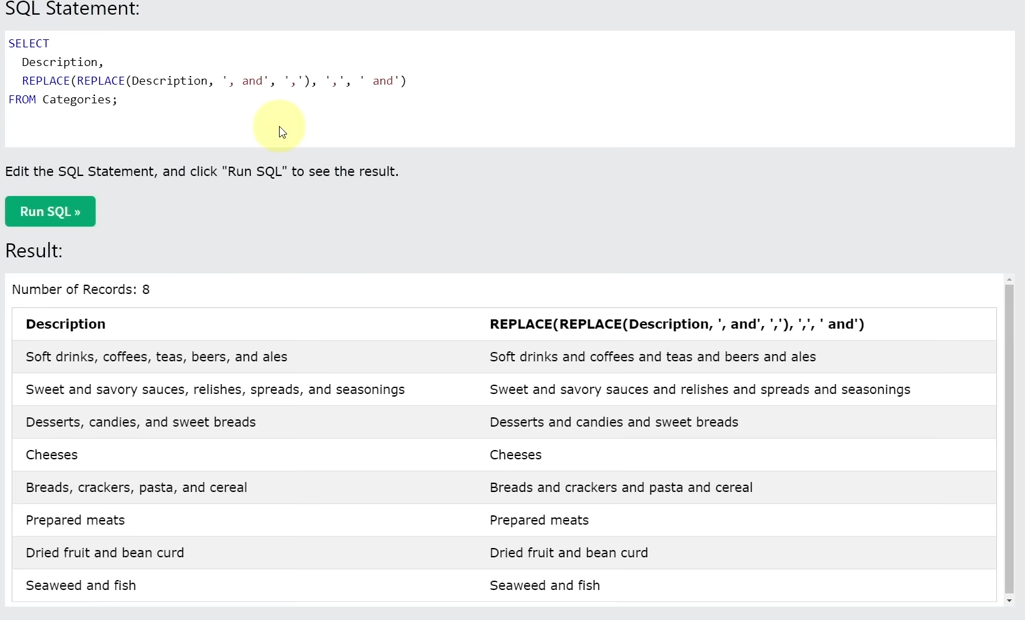Click the 'FROM Categories;' line in the editor
The width and height of the screenshot is (1025, 620).
coord(63,99)
